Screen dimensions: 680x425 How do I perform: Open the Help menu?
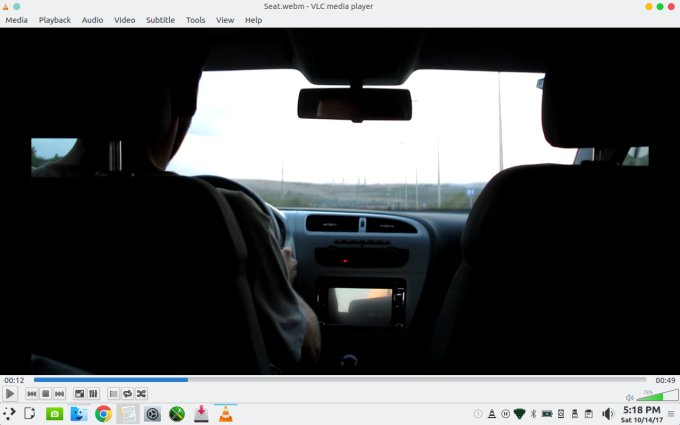coord(253,20)
